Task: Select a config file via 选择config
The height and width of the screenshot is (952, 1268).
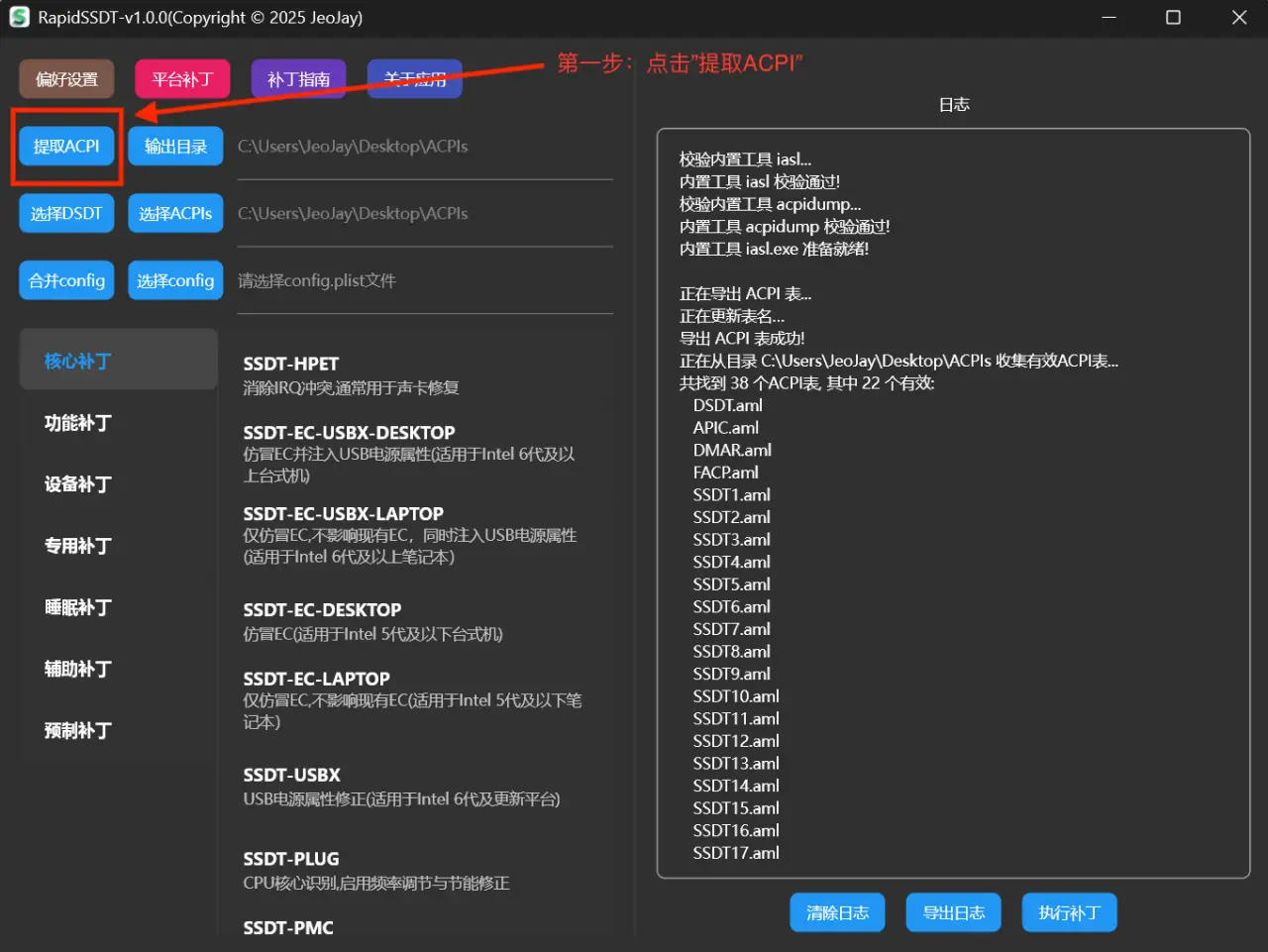Action: 175,281
